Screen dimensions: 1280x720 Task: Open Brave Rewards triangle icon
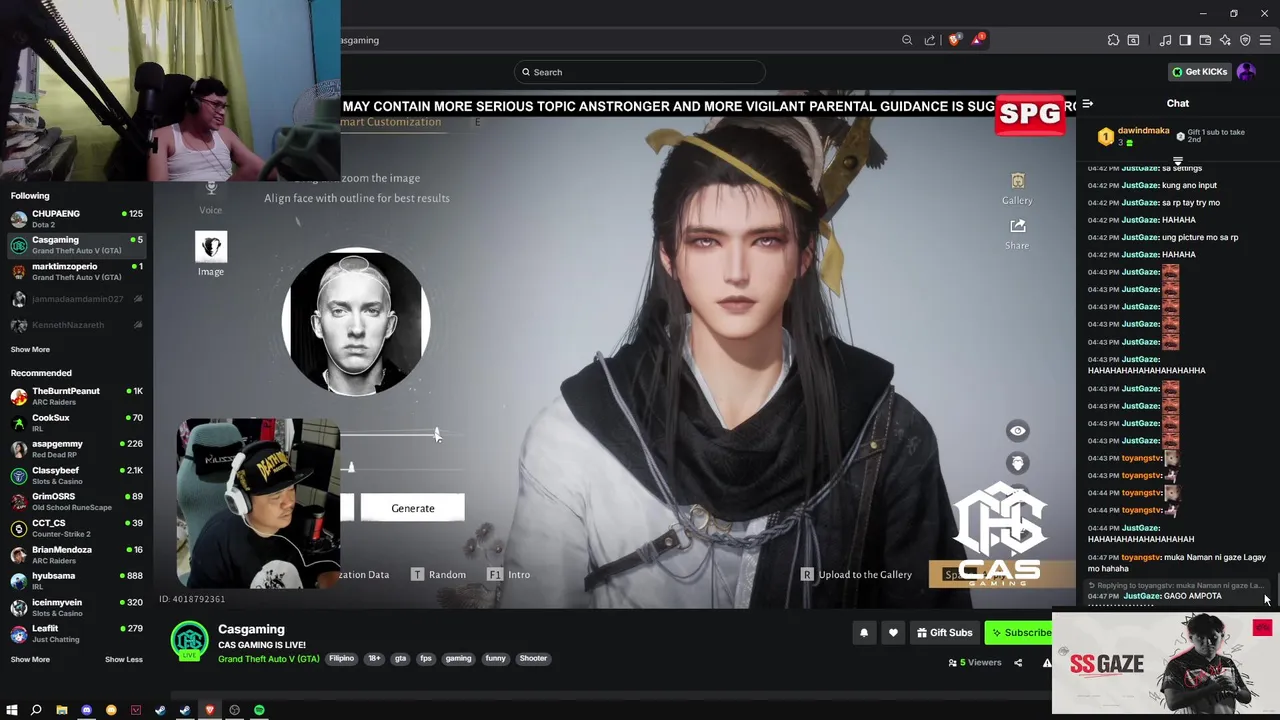[x=978, y=40]
